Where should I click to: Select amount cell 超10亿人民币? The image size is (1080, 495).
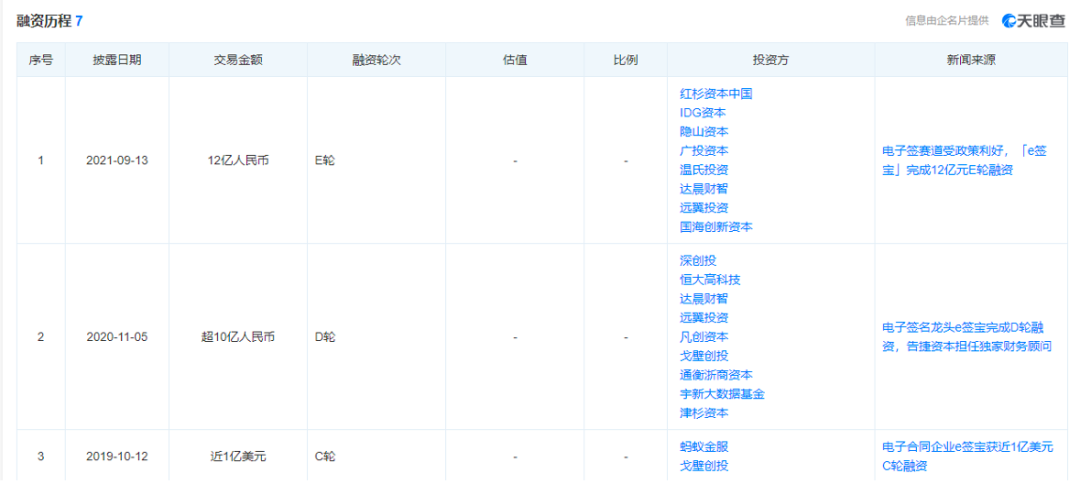point(238,337)
